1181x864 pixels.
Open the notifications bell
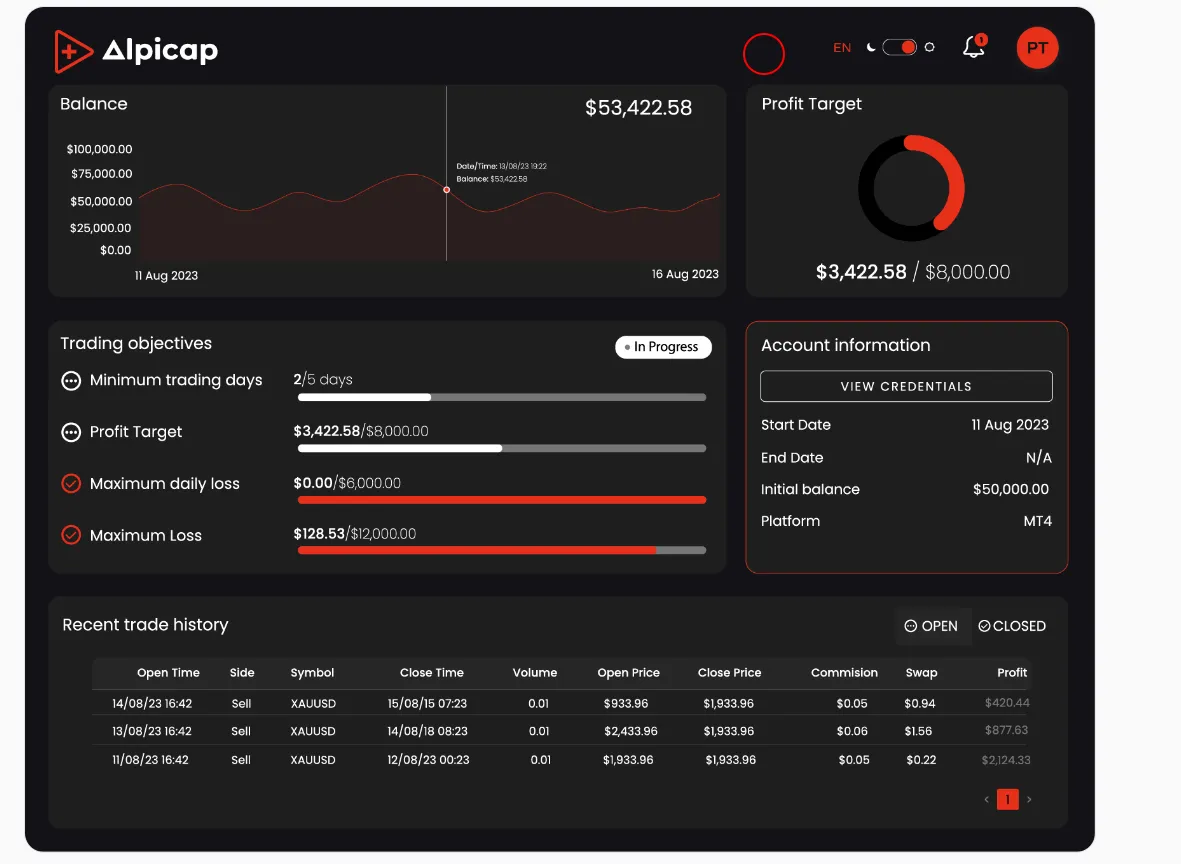tap(973, 47)
